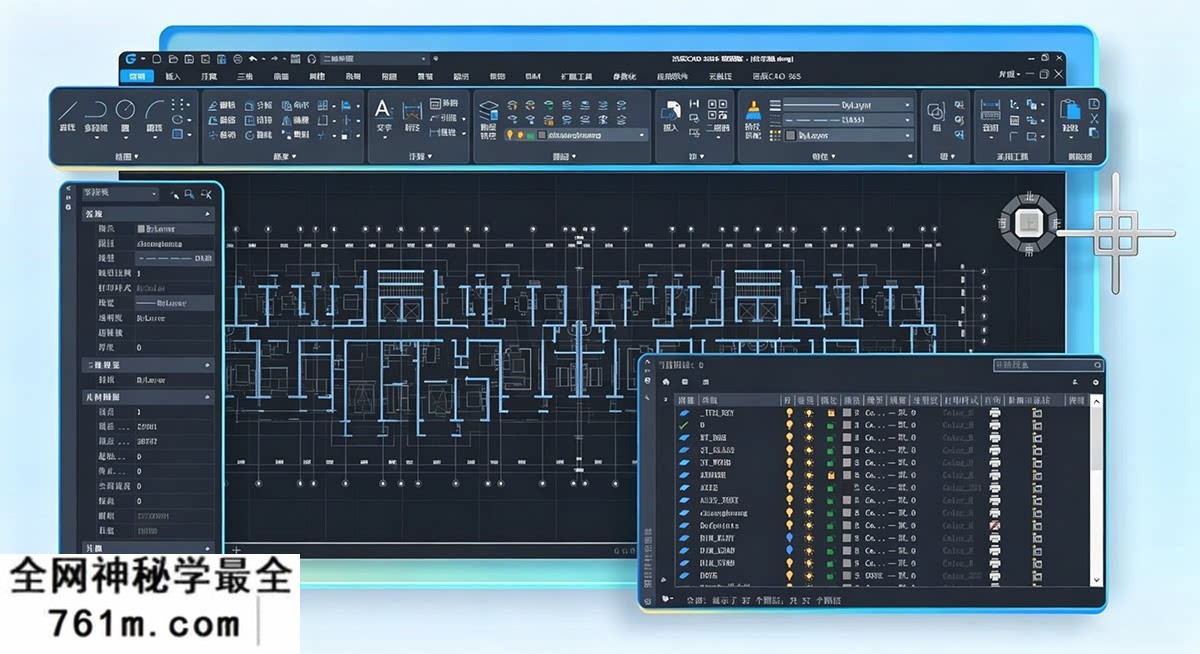Click the Cut scissors icon in Clipboard panel
This screenshot has width=1200, height=654.
coord(1094,119)
